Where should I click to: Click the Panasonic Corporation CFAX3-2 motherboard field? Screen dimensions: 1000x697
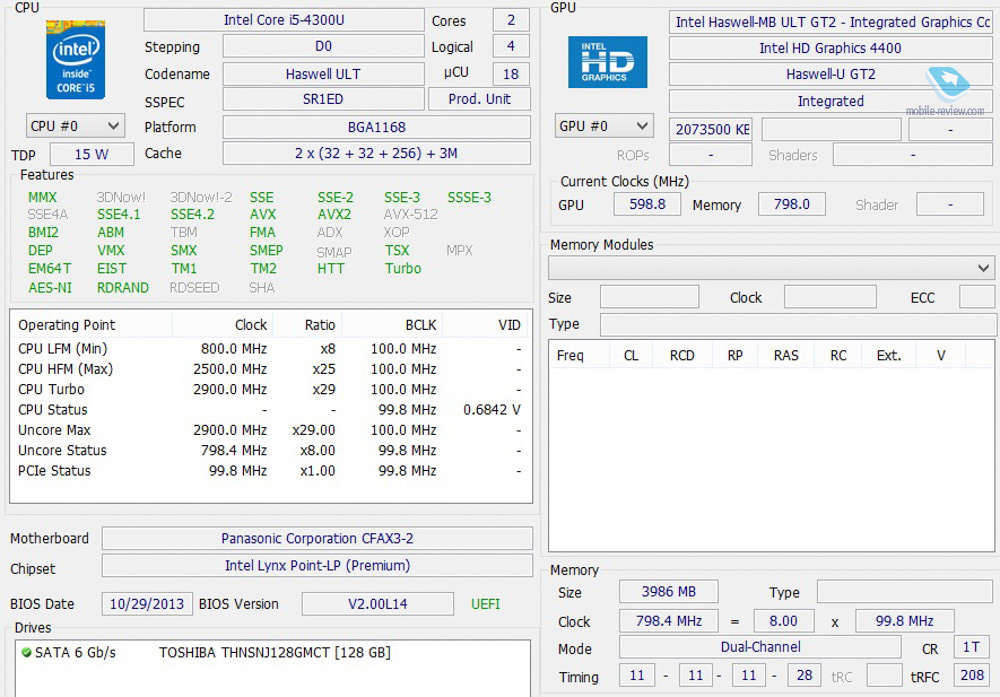click(x=317, y=539)
